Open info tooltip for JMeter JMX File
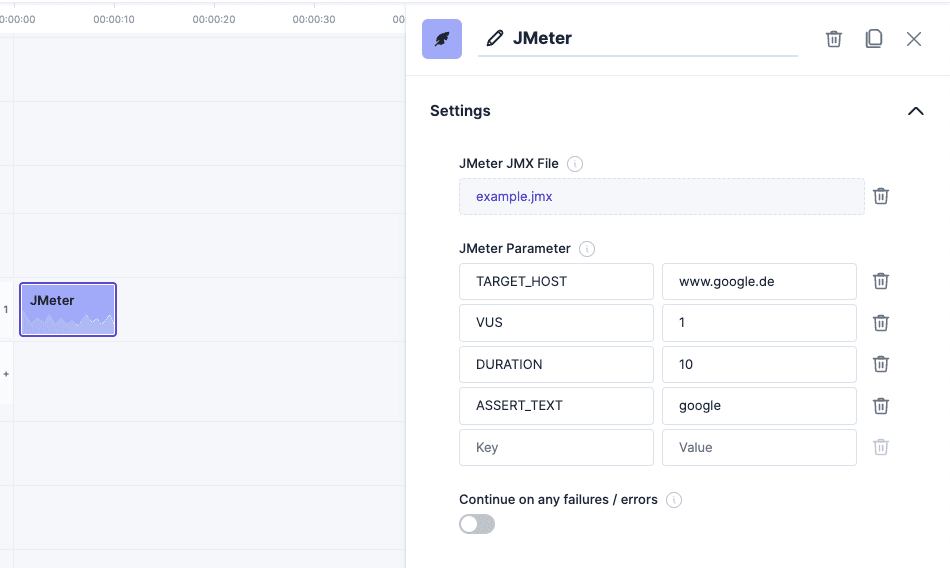 pyautogui.click(x=574, y=164)
